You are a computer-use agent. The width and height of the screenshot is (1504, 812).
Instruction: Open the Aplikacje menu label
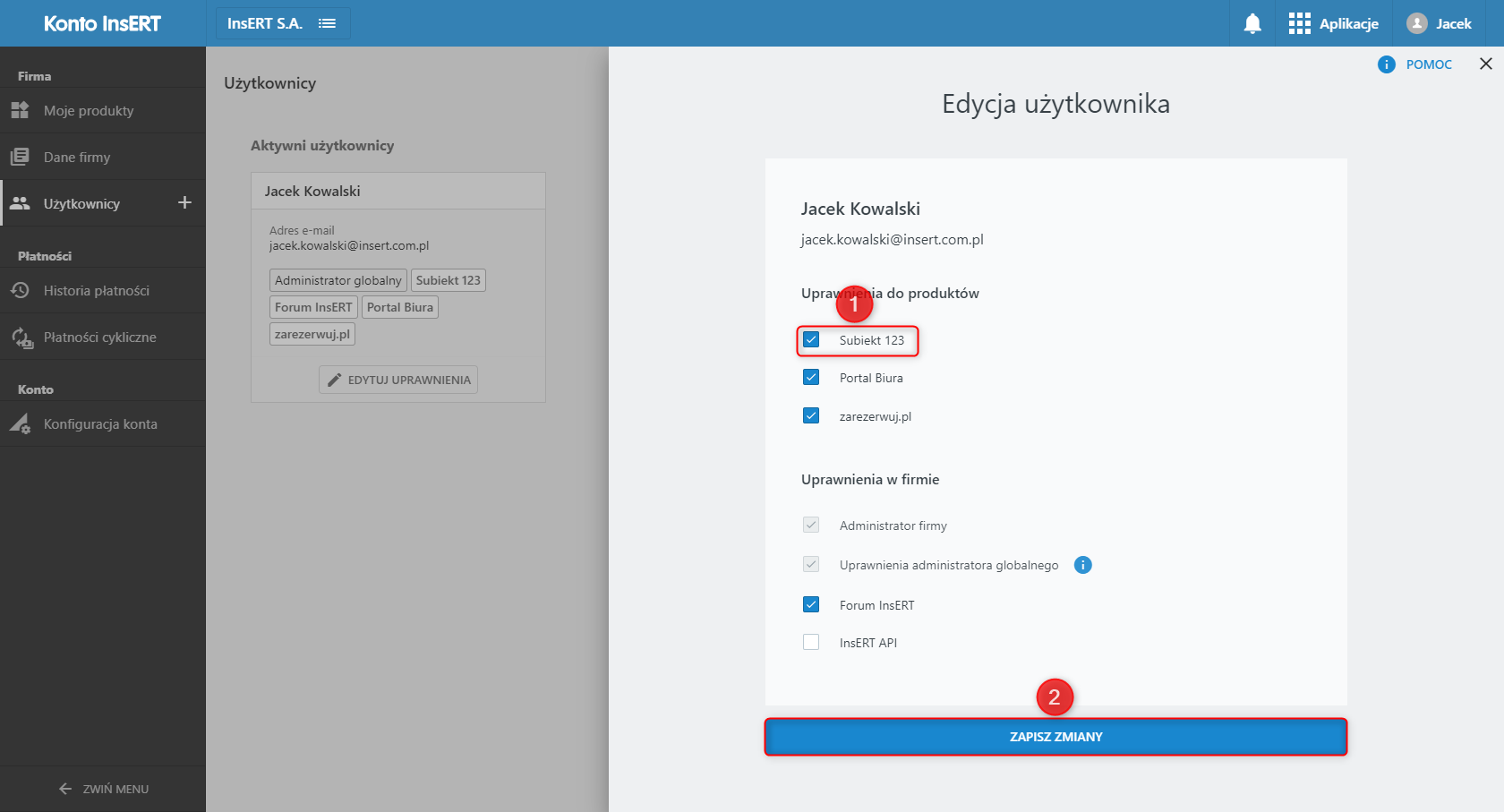pyautogui.click(x=1348, y=23)
